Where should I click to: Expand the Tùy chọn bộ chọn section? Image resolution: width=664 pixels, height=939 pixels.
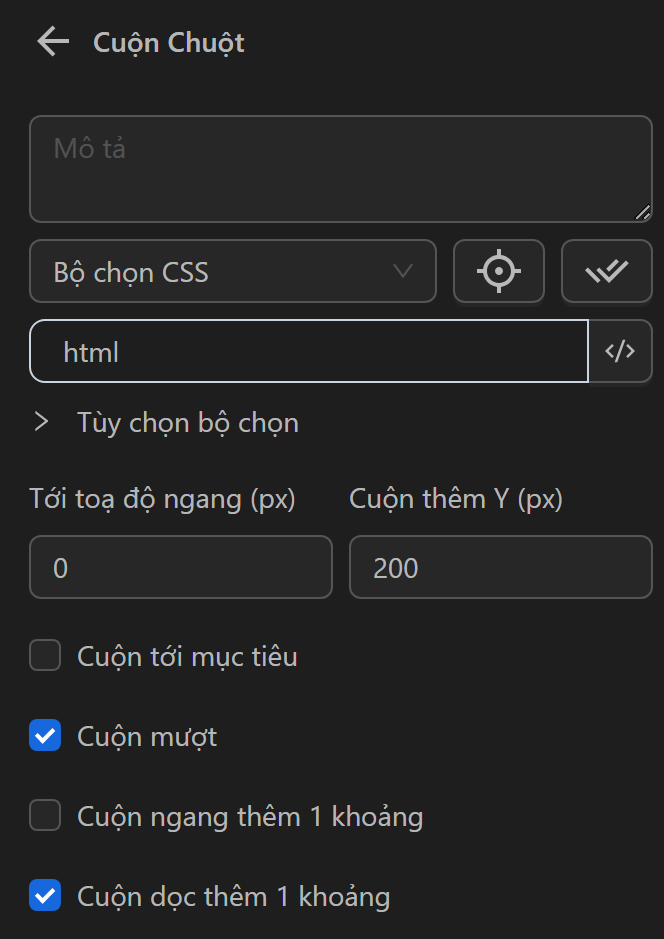click(x=187, y=422)
